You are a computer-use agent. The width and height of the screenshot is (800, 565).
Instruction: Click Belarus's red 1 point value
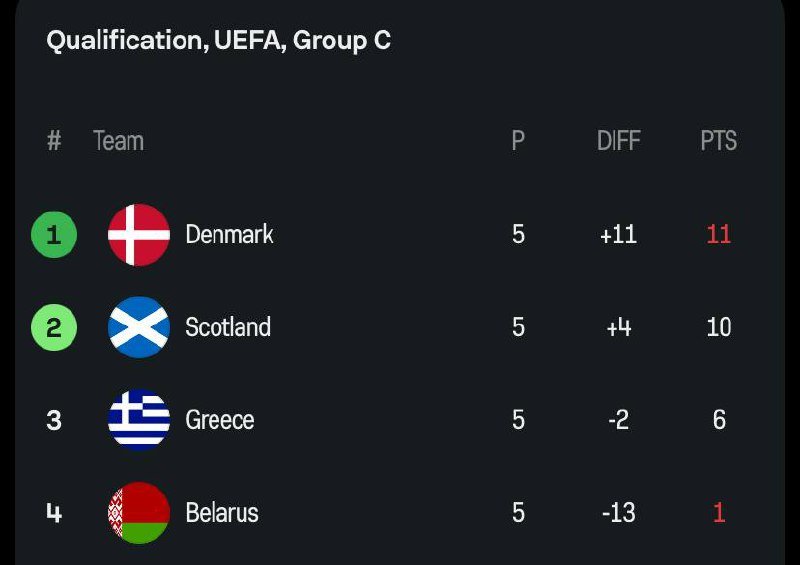[718, 513]
